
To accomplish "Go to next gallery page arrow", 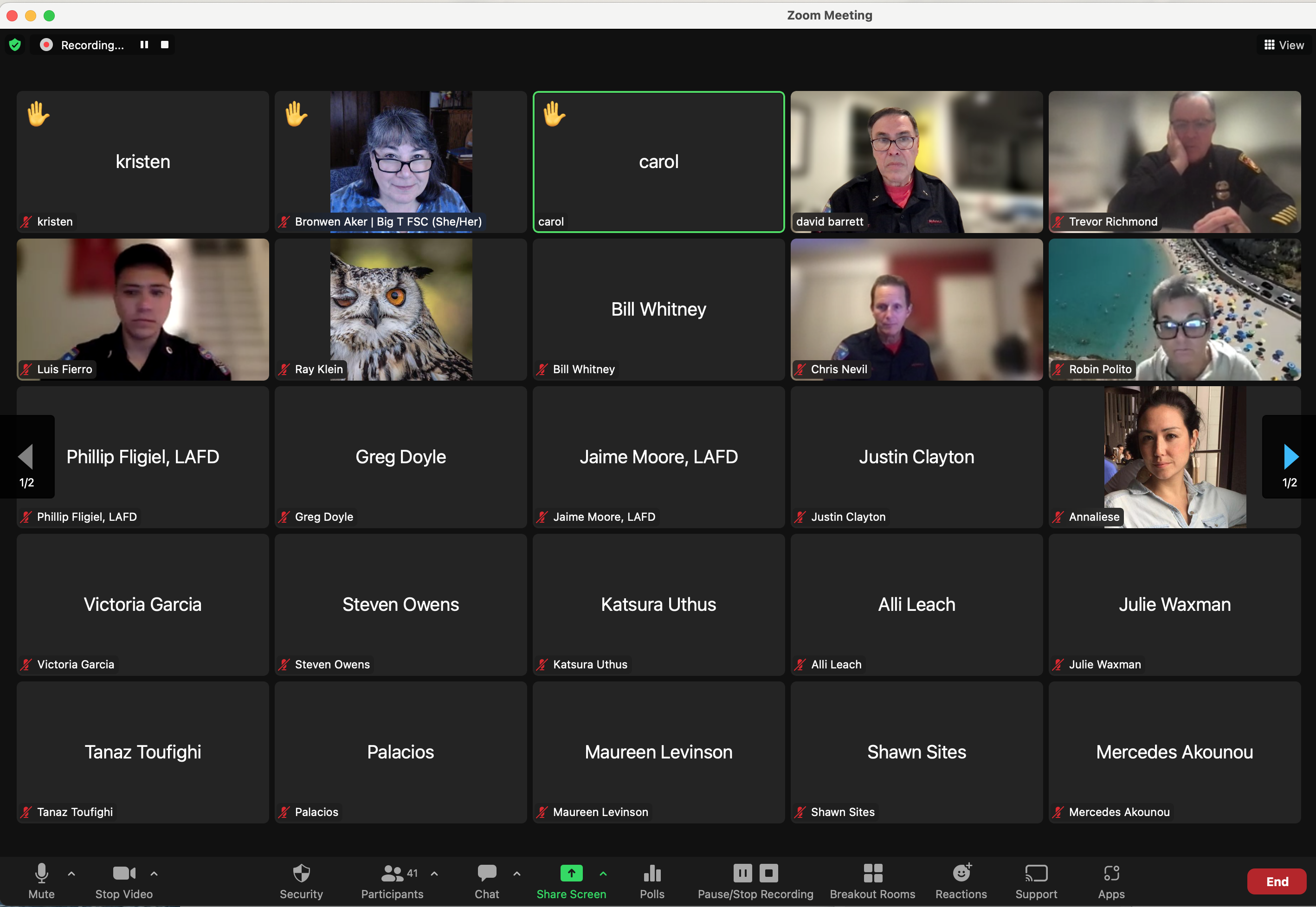I will pyautogui.click(x=1290, y=457).
